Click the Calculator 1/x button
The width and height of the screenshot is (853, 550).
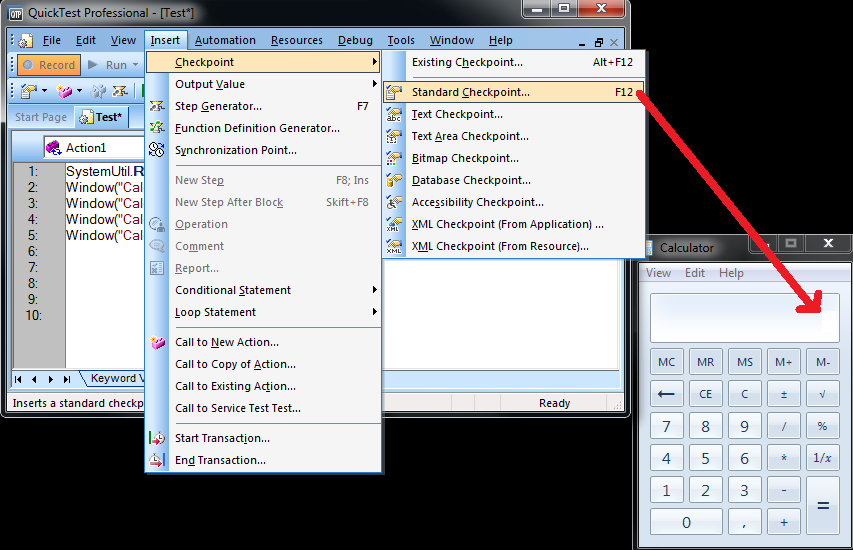coord(823,458)
